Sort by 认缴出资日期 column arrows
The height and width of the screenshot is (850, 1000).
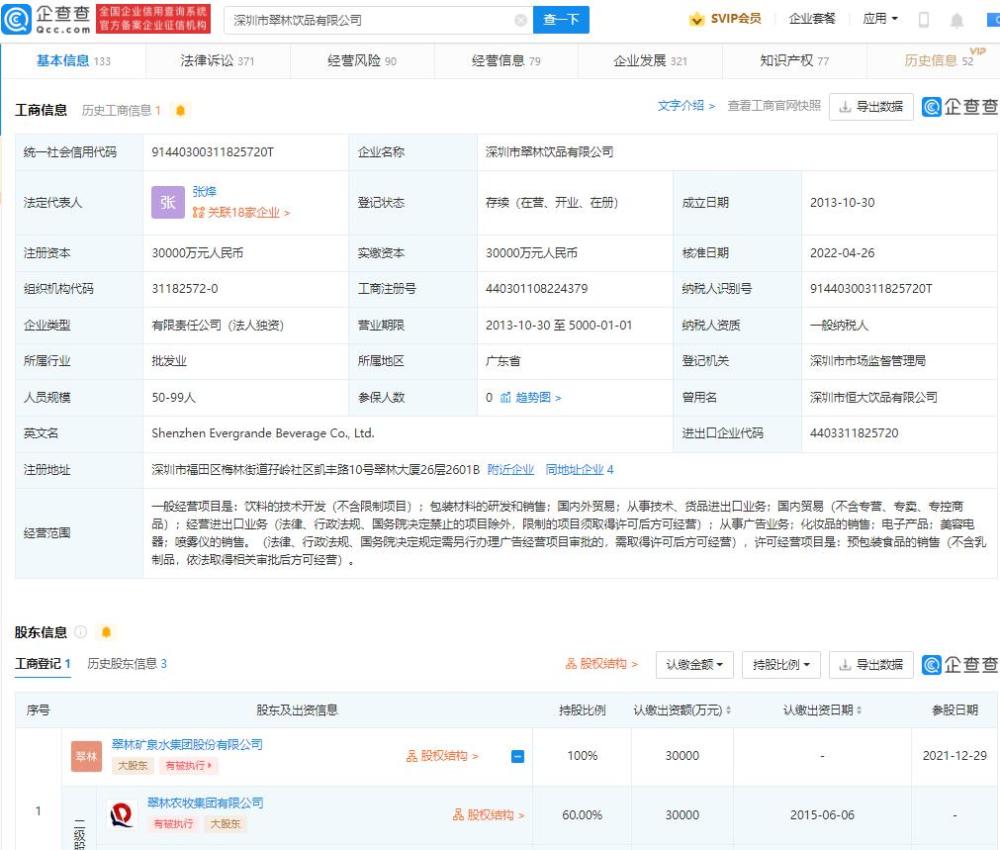coord(858,710)
